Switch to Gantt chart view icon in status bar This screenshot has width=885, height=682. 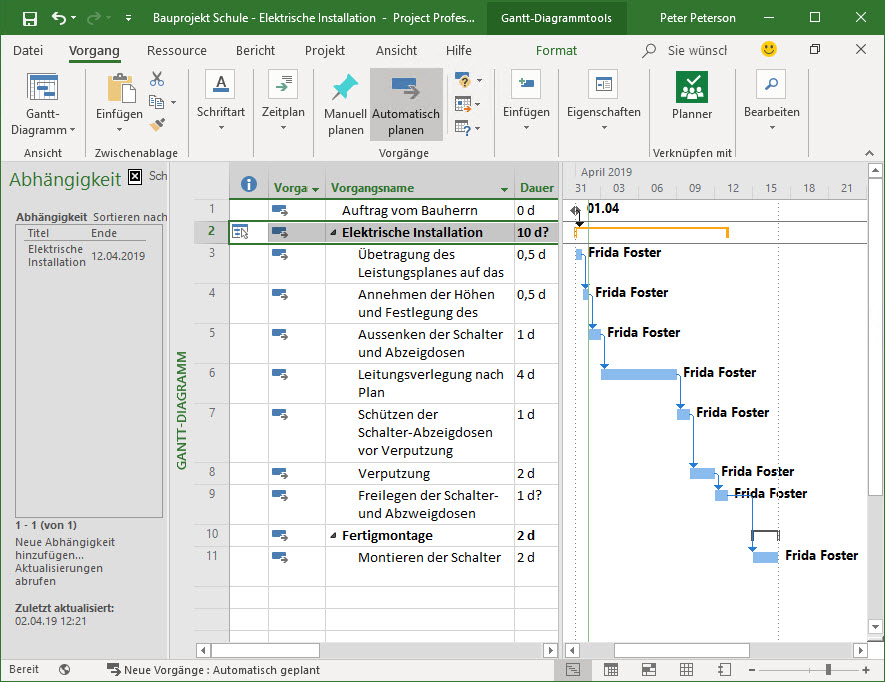573,670
